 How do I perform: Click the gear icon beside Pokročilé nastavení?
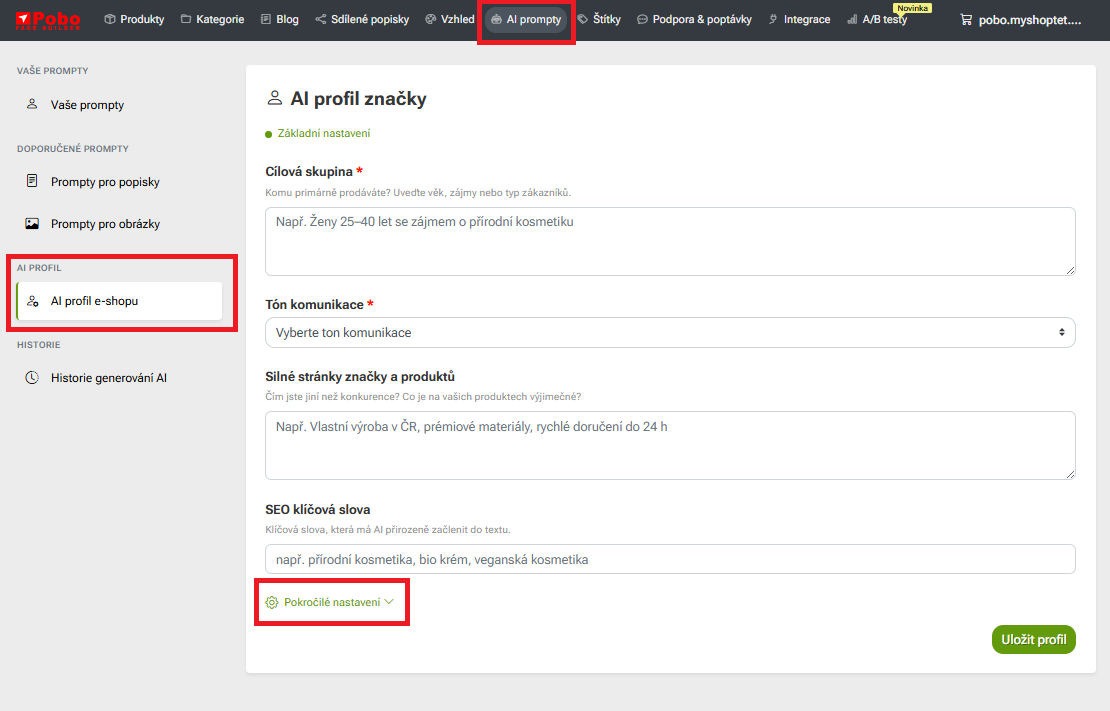pos(272,602)
